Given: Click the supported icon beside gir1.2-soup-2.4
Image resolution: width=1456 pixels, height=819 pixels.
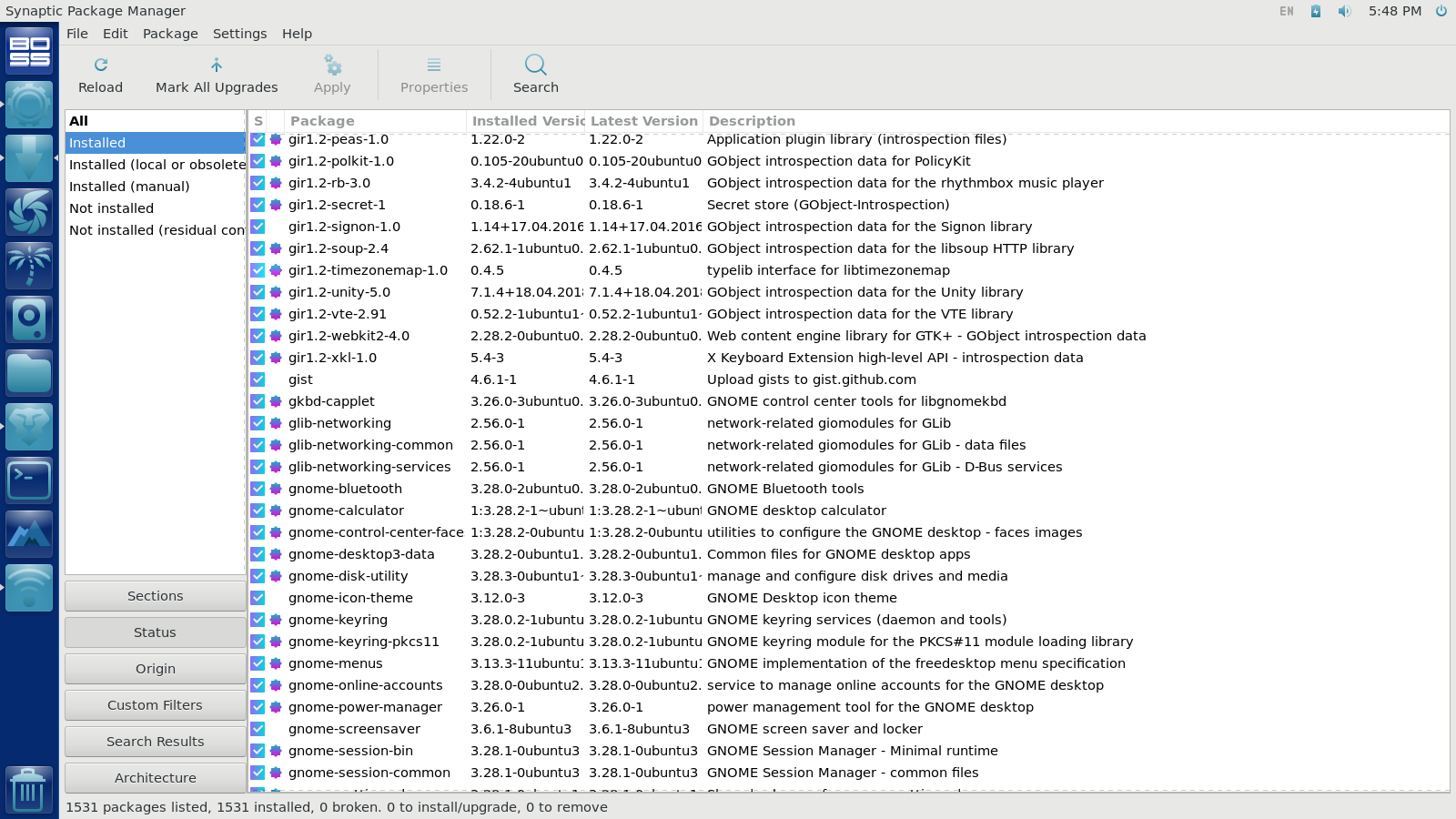Looking at the screenshot, I should coord(276,248).
